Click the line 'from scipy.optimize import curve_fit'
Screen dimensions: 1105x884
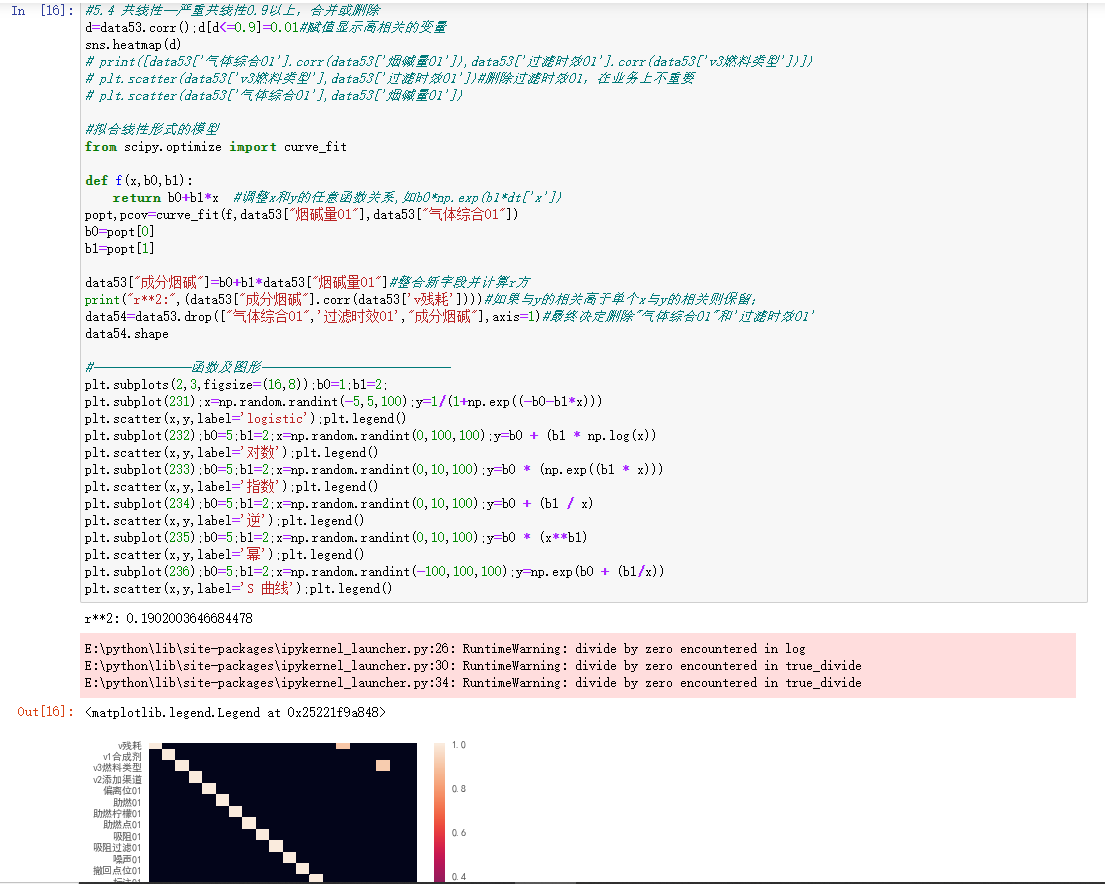point(216,147)
